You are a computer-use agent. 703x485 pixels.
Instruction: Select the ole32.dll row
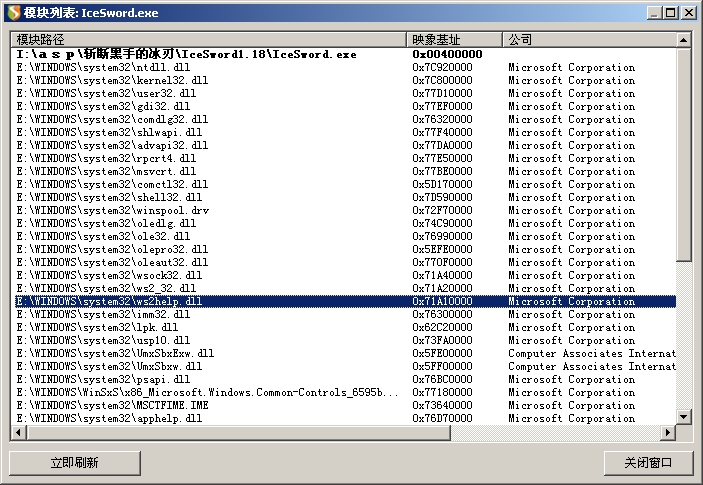344,236
